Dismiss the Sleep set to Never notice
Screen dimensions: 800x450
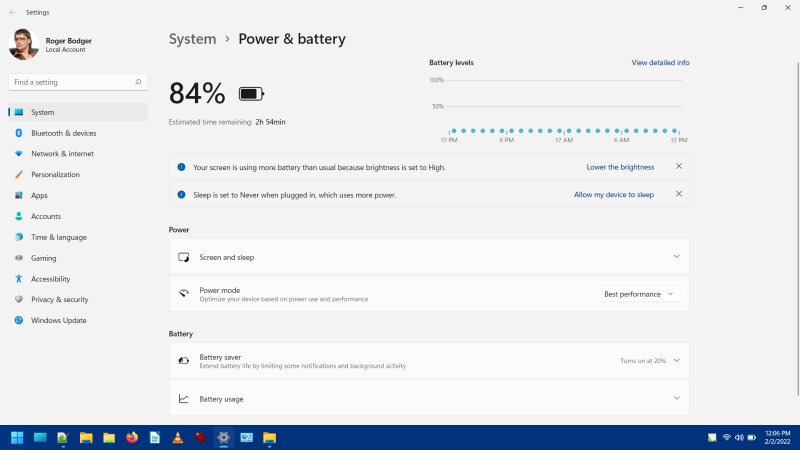[679, 194]
